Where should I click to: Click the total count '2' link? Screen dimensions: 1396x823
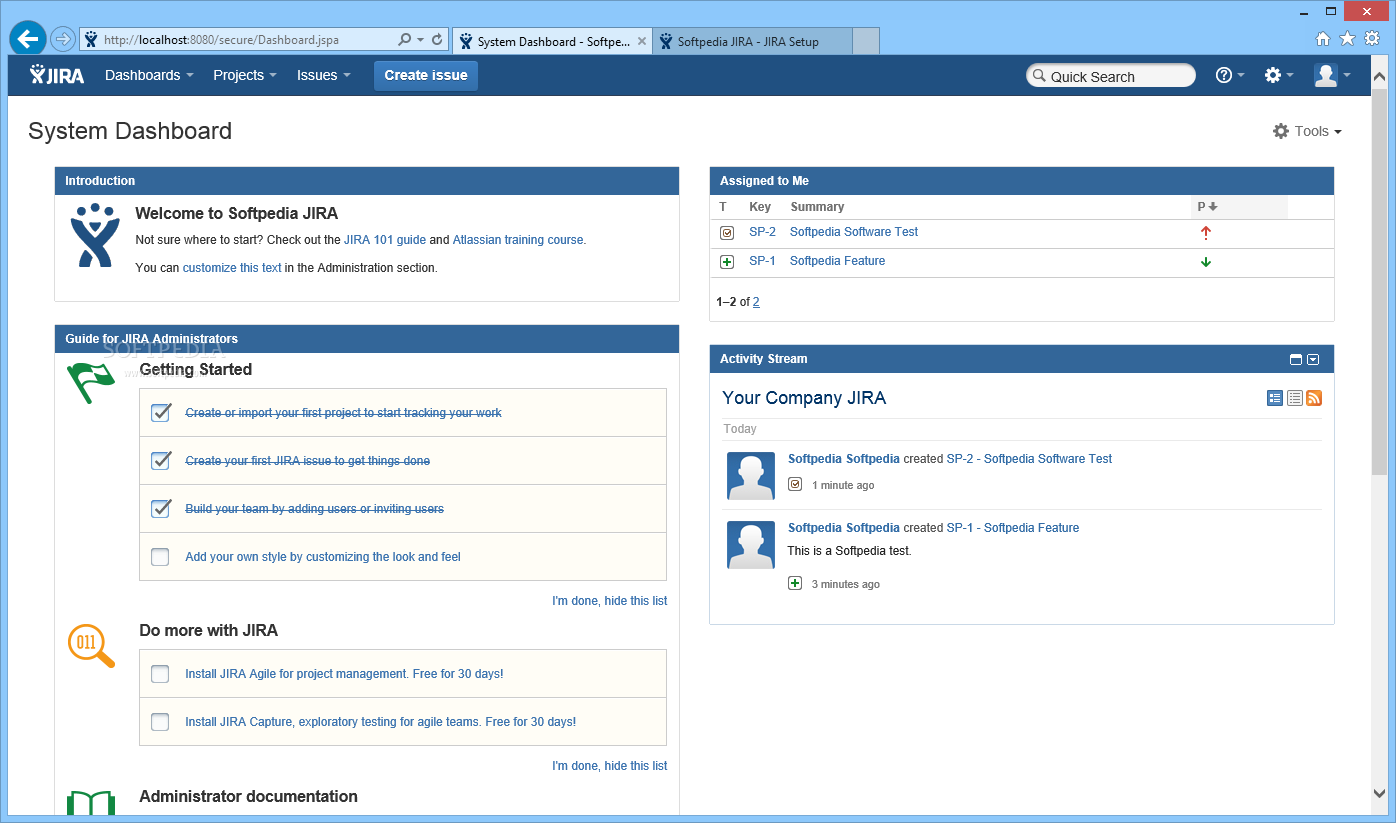(756, 302)
